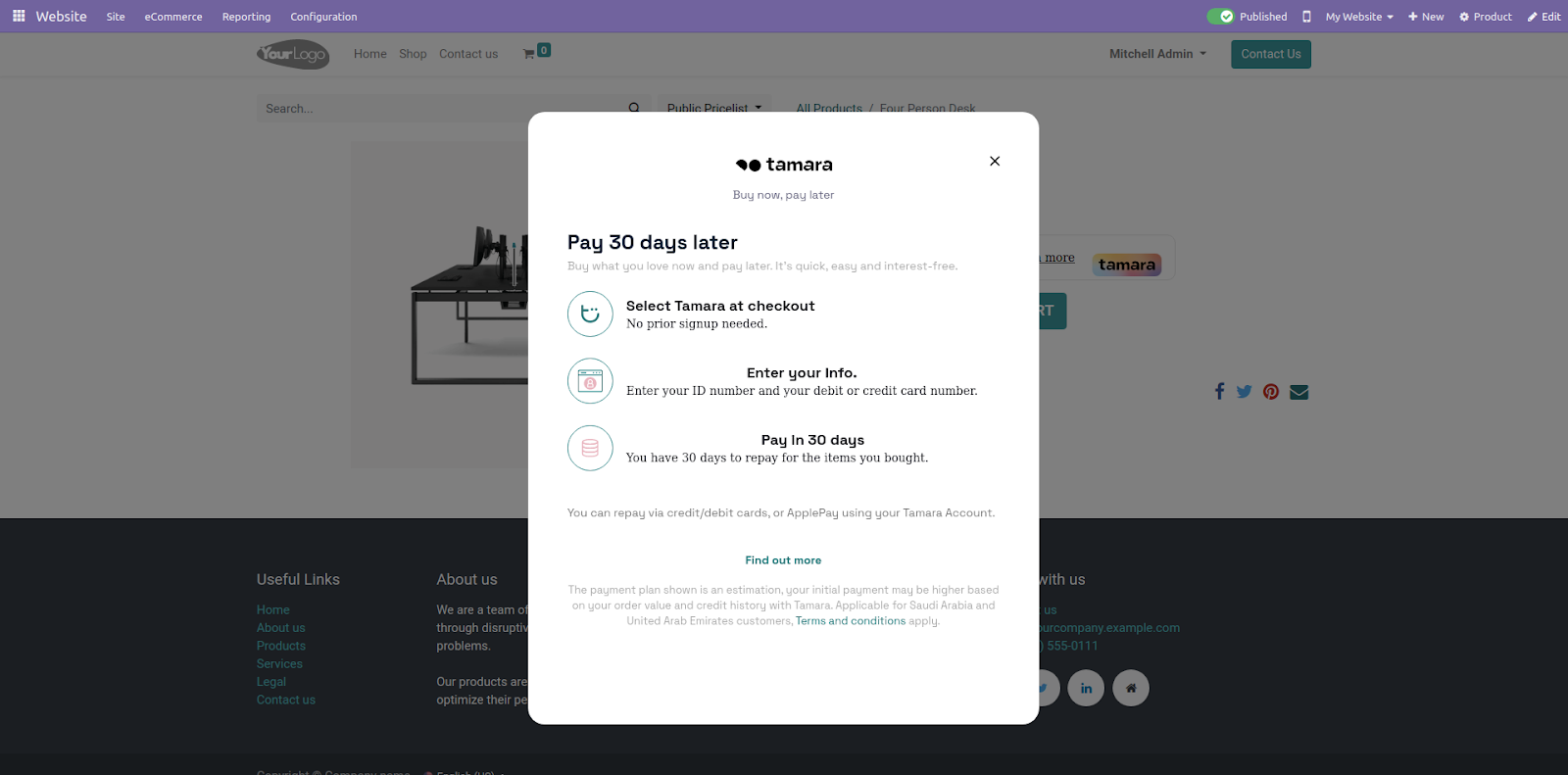Expand the Mitchell Admin user menu
Image resolution: width=1568 pixels, height=775 pixels.
[1157, 54]
